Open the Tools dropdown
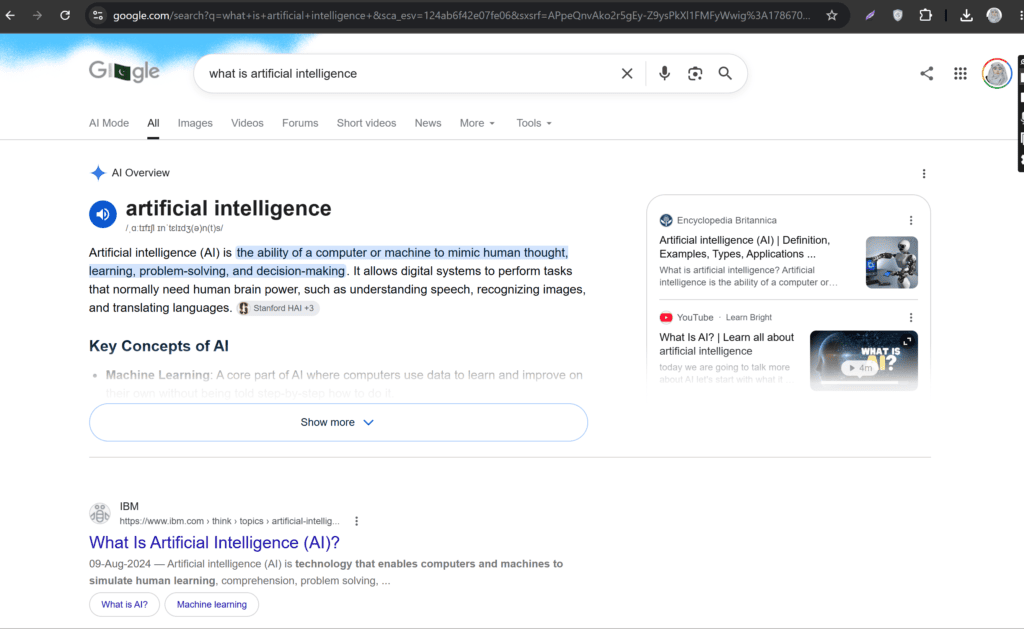1024x629 pixels. coord(534,123)
